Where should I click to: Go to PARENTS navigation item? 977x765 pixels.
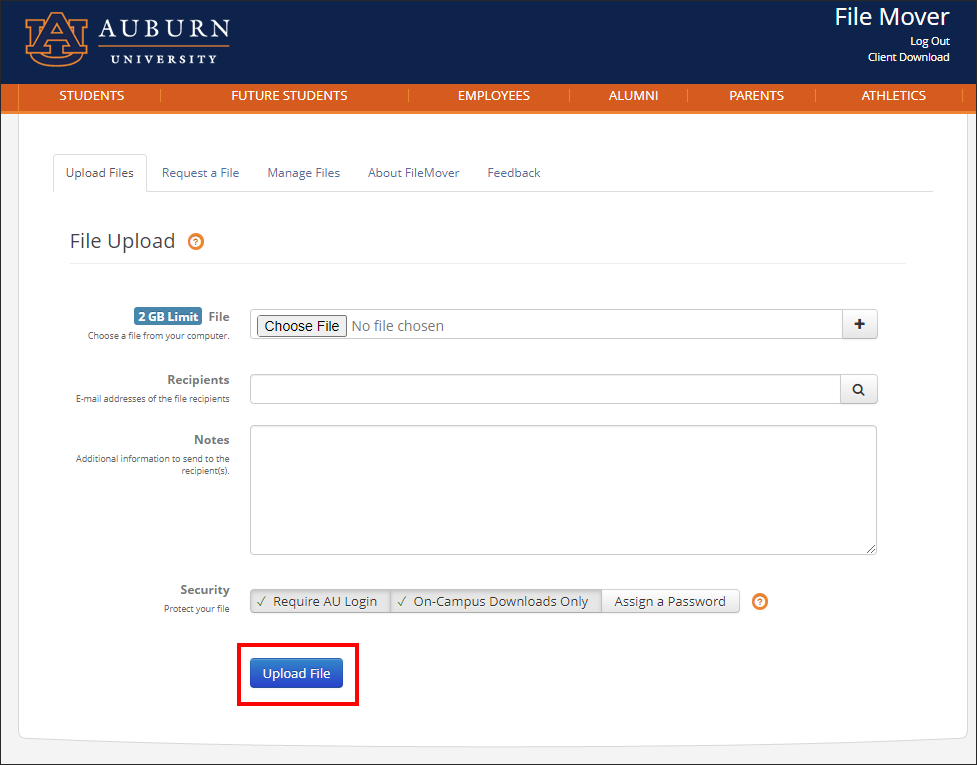[x=756, y=96]
